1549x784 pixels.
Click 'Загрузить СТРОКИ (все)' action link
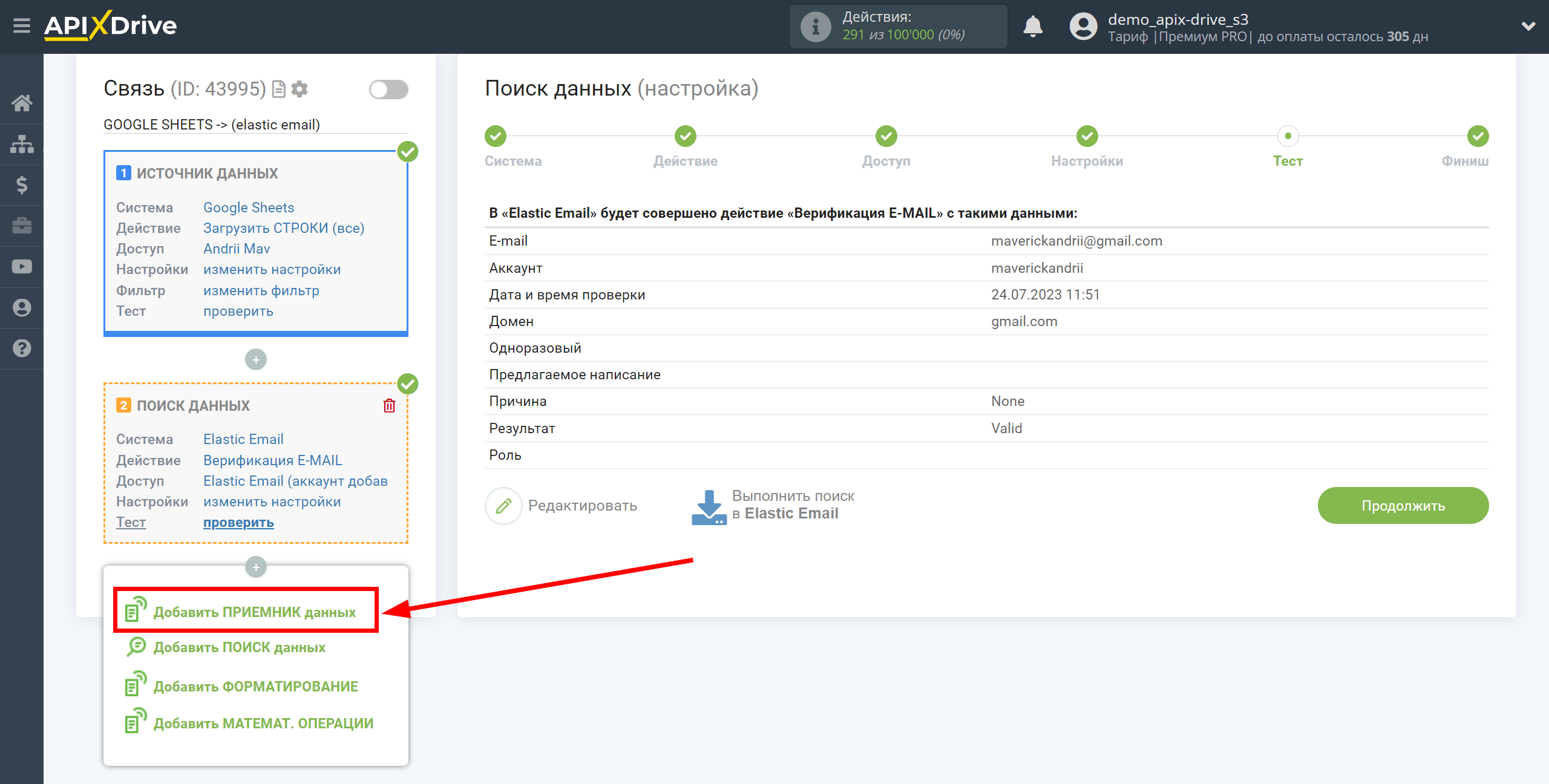click(x=284, y=228)
